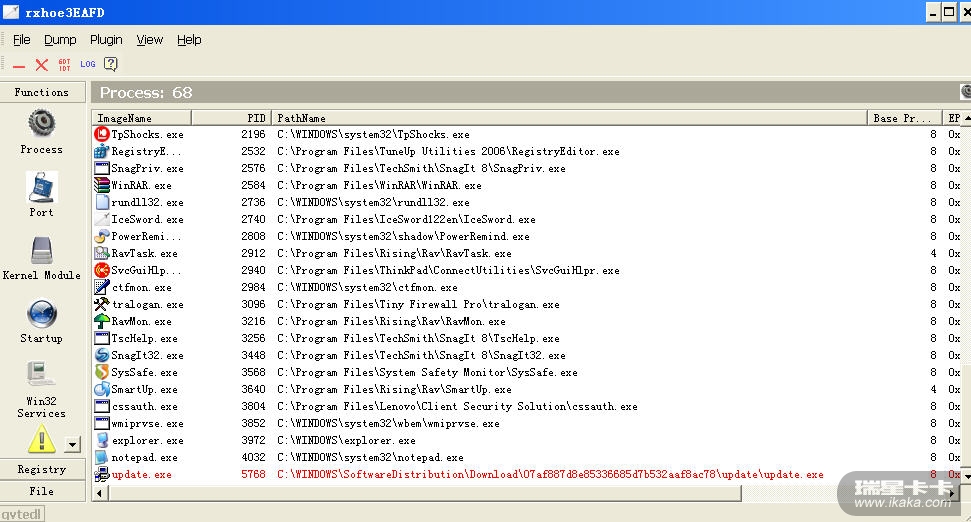Click the notepad.exe process icon

(x=102, y=457)
